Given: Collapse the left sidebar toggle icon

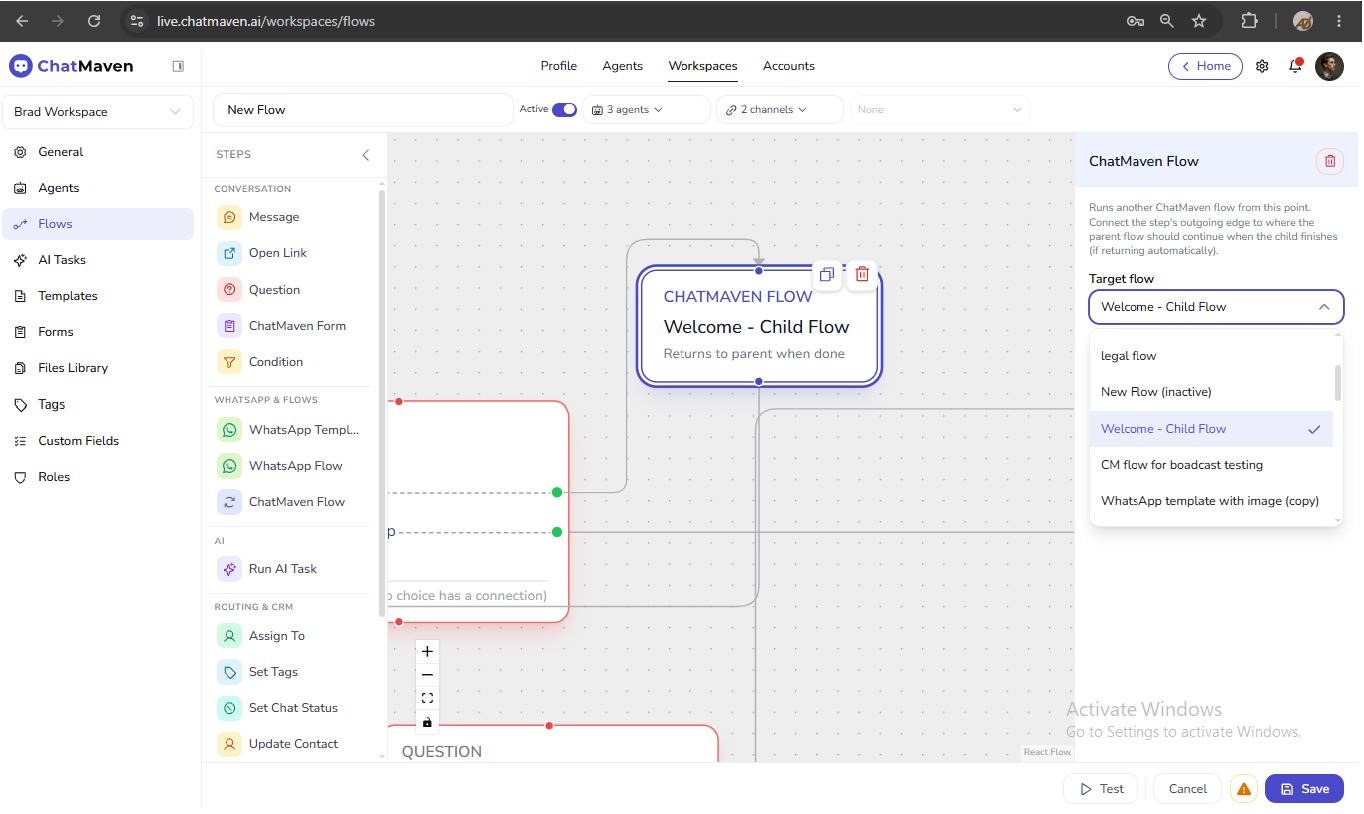Looking at the screenshot, I should 178,66.
